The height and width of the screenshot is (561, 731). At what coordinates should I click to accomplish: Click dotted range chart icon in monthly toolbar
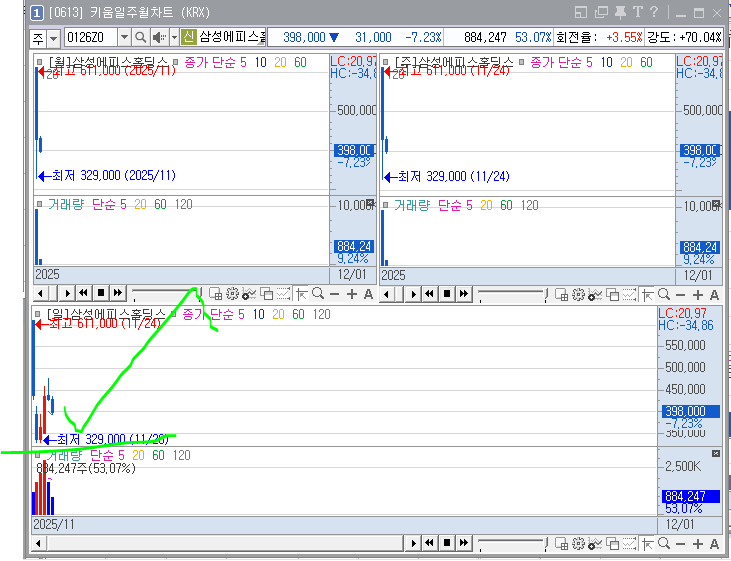283,294
